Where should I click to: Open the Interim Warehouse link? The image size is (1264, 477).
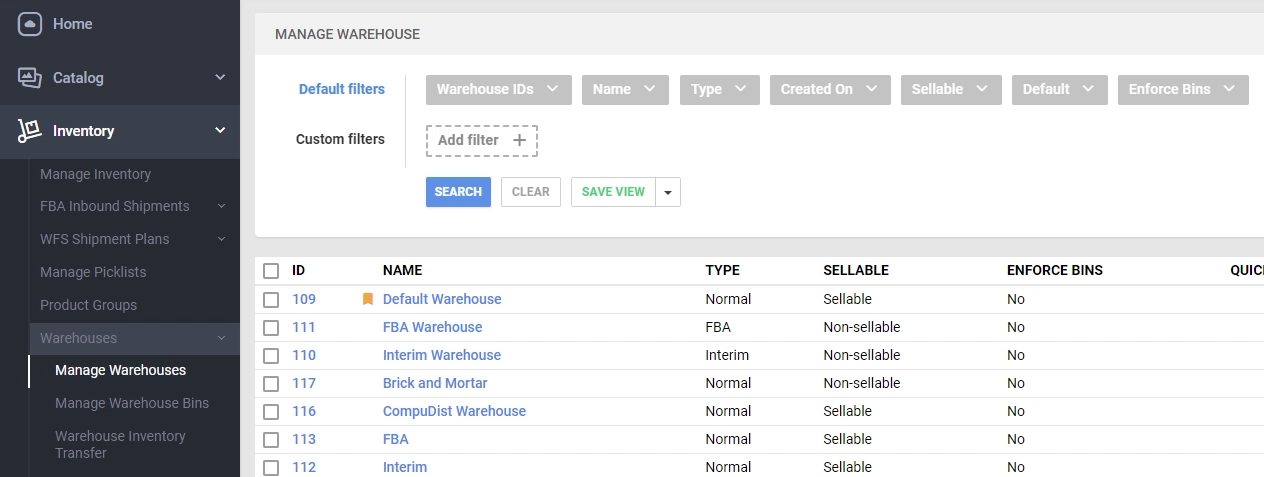click(x=442, y=355)
